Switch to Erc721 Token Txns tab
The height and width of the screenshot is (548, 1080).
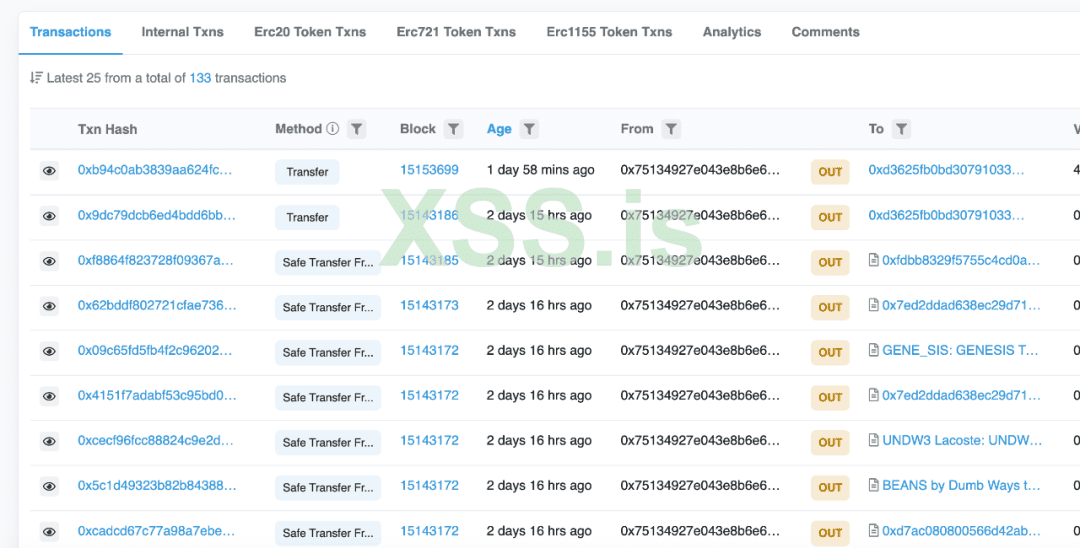[x=456, y=32]
